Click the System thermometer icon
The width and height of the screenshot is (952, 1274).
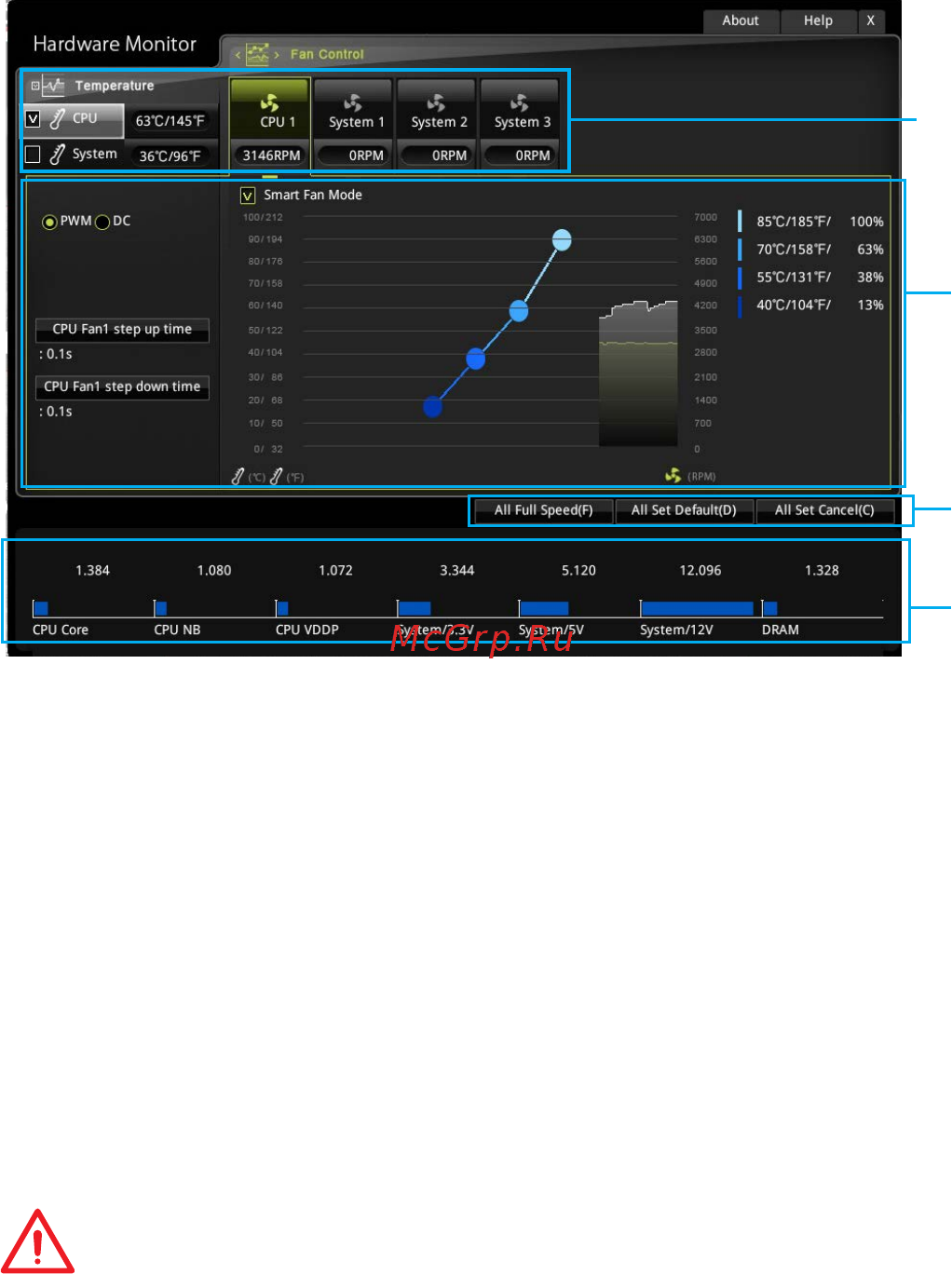tap(58, 154)
